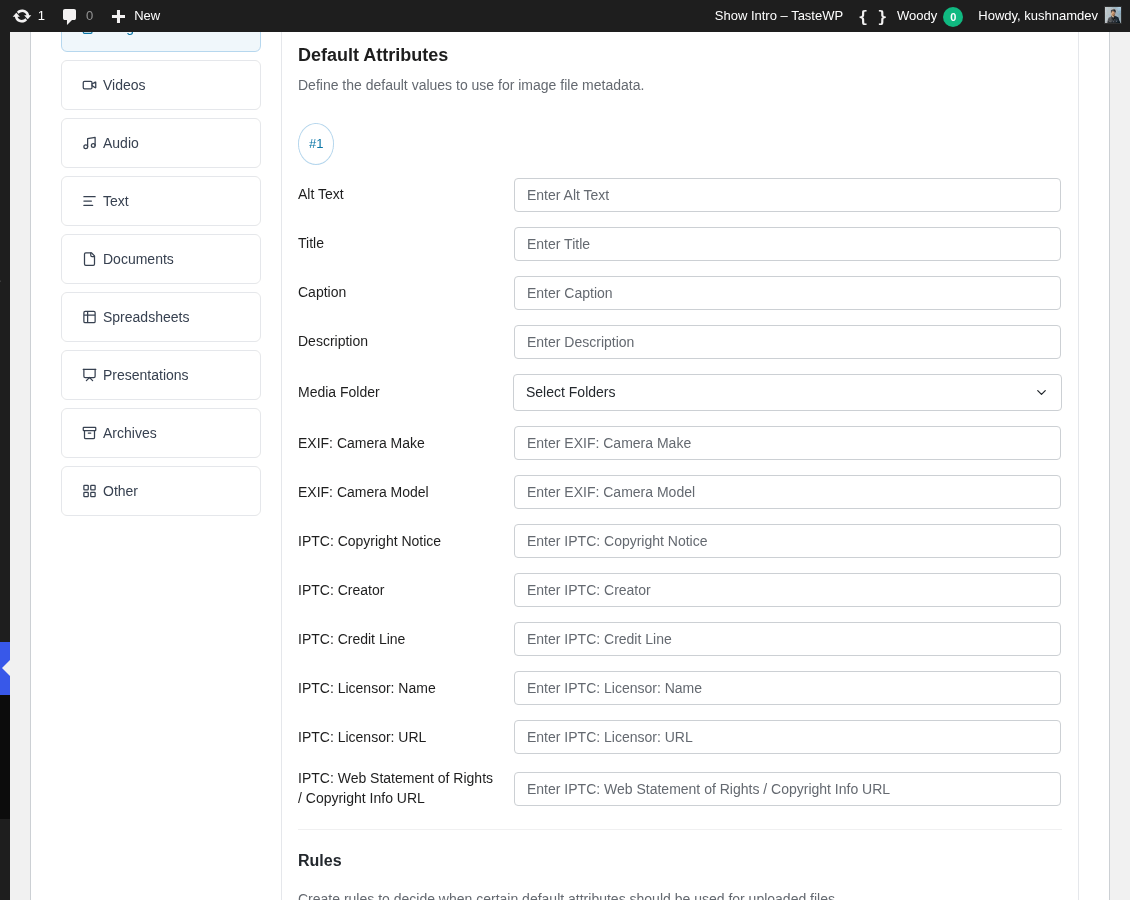Image resolution: width=1130 pixels, height=900 pixels.
Task: Select the Presentations media type in the sidebar
Action: pos(161,375)
